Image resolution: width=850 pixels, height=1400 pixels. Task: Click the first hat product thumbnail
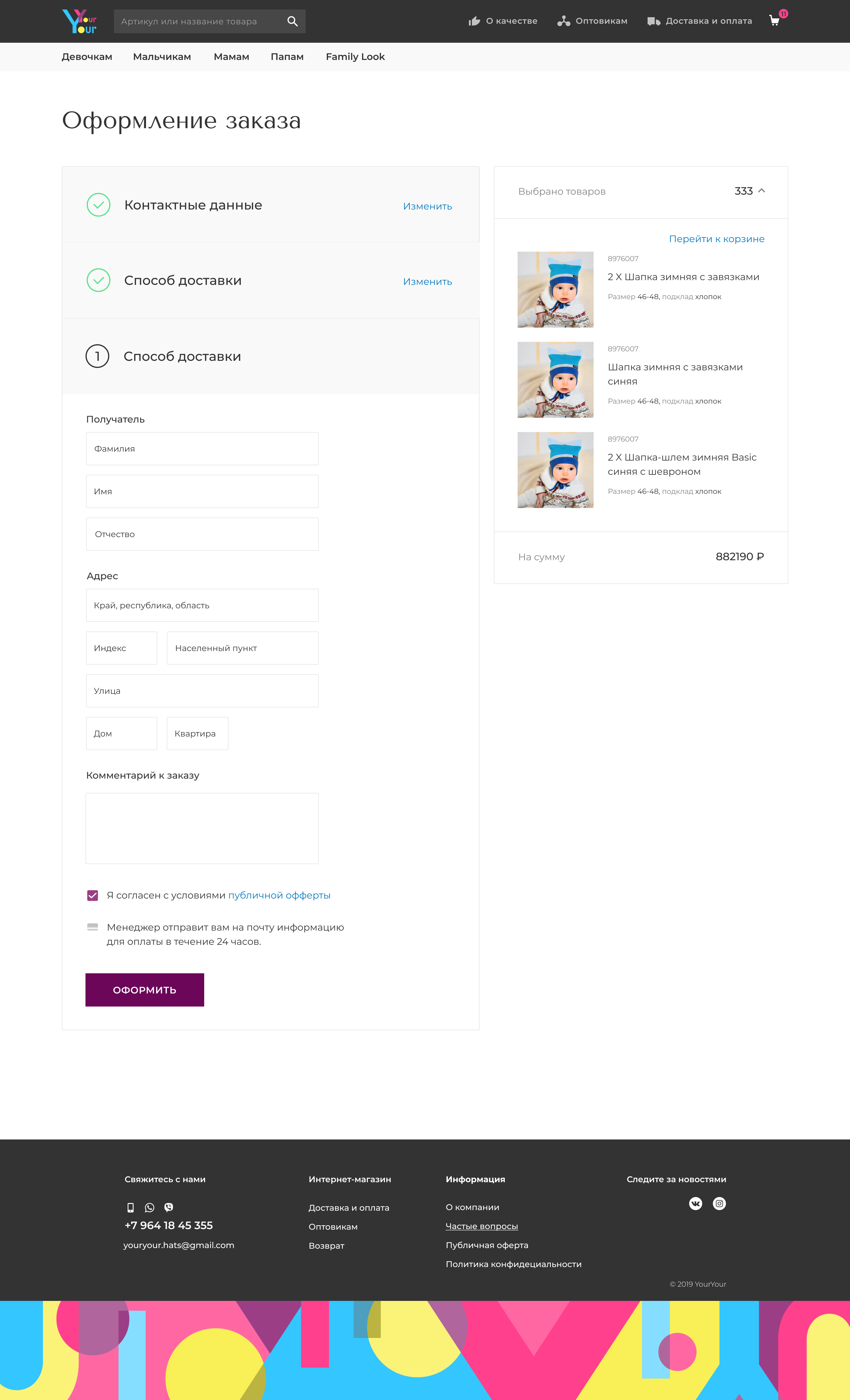point(555,290)
